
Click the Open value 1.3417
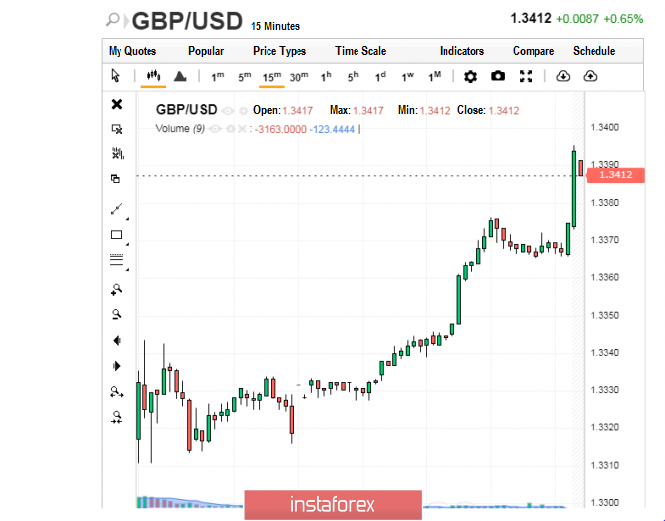(297, 111)
